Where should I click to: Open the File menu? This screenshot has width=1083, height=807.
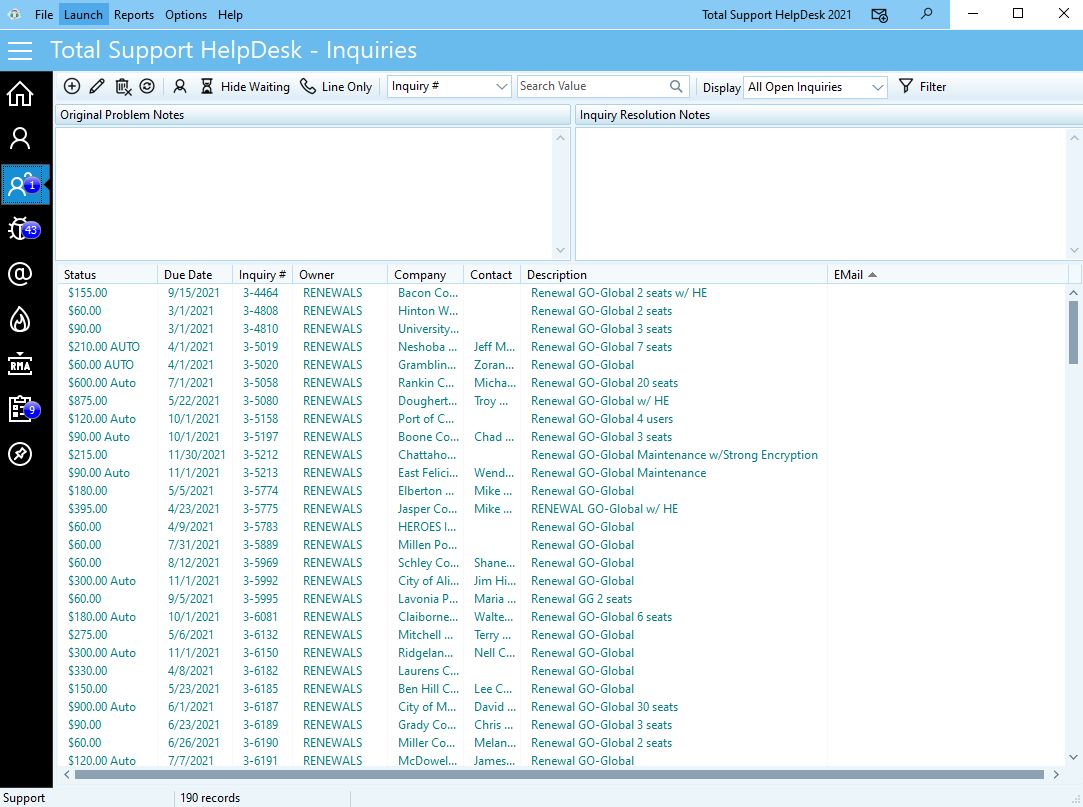pos(44,15)
